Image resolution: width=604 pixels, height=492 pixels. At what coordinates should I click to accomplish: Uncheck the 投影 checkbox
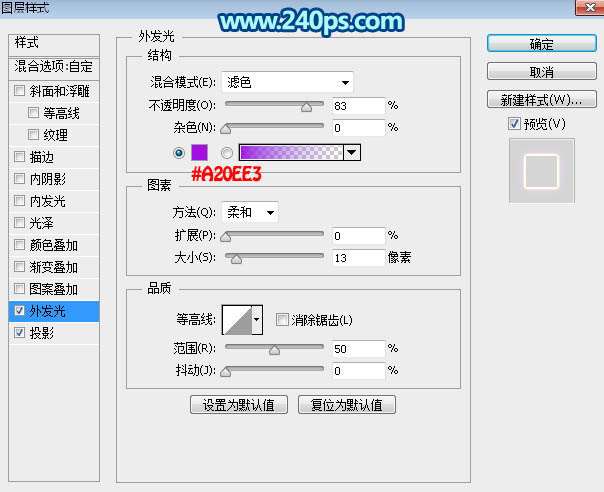click(19, 332)
